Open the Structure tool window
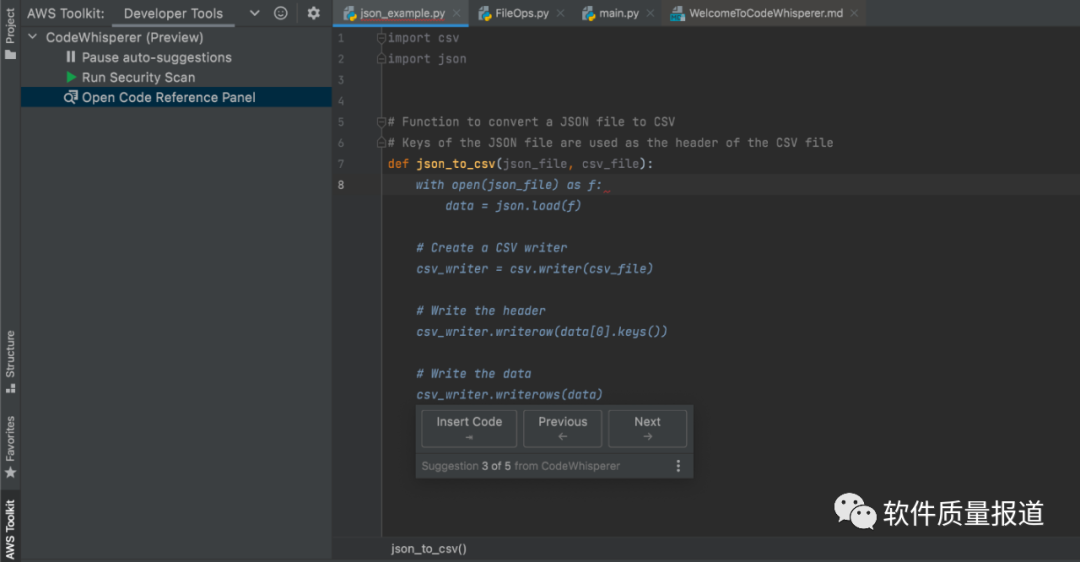1080x562 pixels. [x=10, y=362]
